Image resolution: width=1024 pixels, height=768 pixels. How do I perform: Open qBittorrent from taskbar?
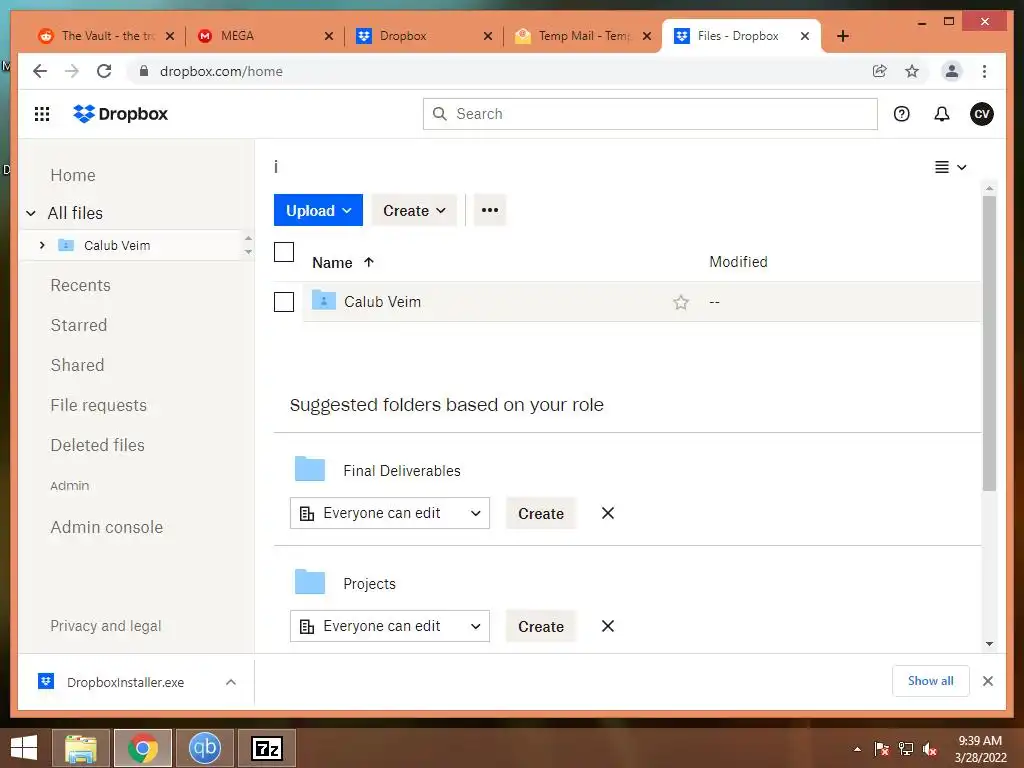(204, 748)
